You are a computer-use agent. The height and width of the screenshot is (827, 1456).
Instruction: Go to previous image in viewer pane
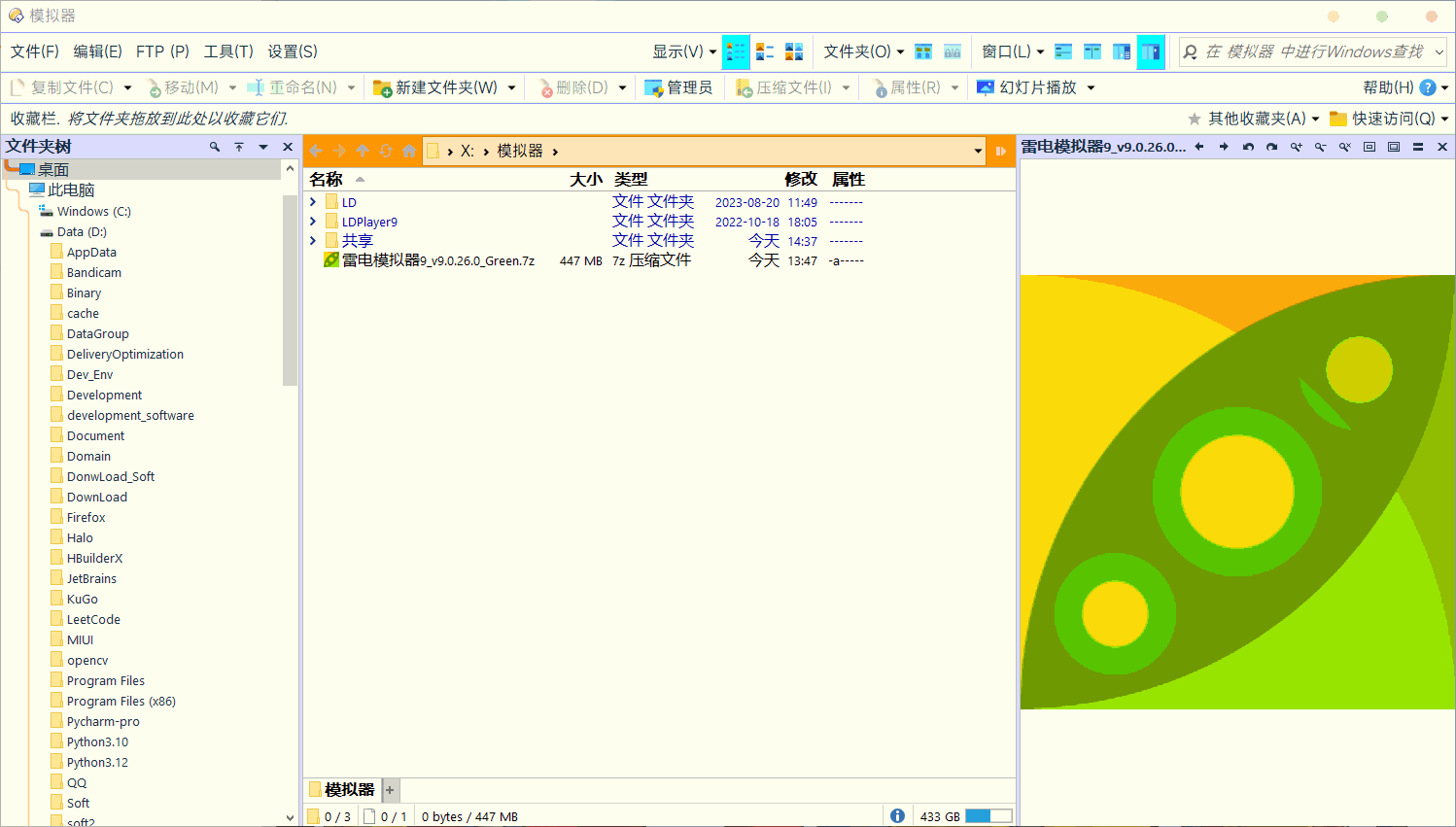tap(1199, 147)
